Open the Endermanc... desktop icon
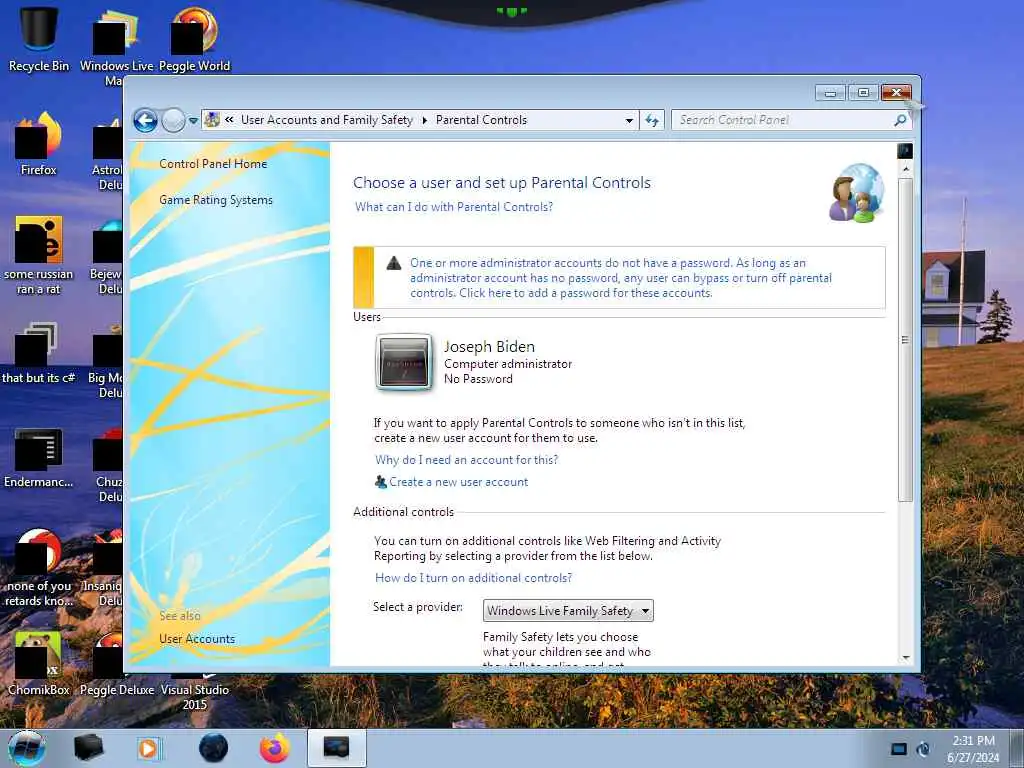 (39, 457)
